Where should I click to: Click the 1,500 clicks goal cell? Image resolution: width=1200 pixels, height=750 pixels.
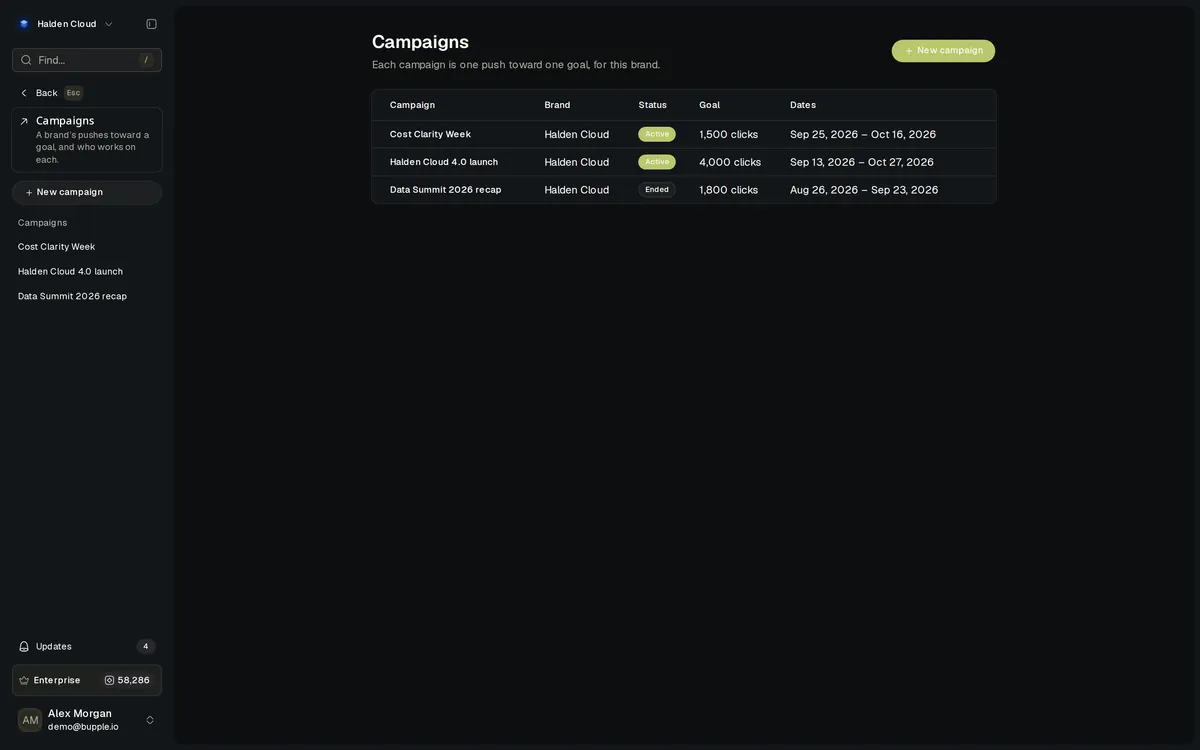tap(729, 134)
